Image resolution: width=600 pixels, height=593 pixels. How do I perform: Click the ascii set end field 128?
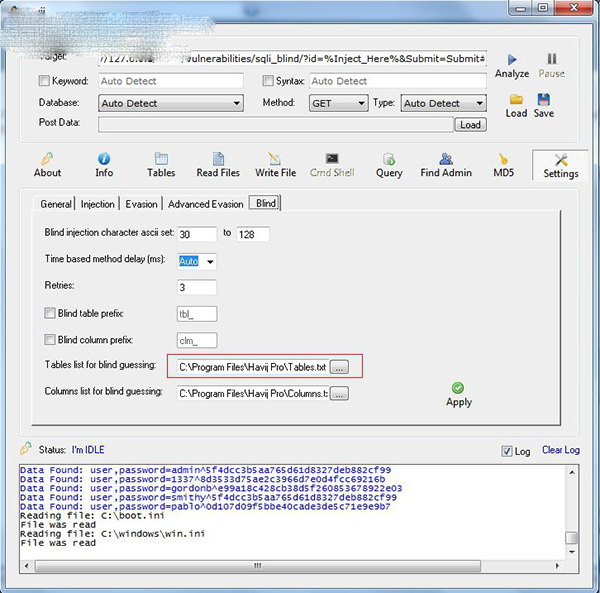coord(253,234)
